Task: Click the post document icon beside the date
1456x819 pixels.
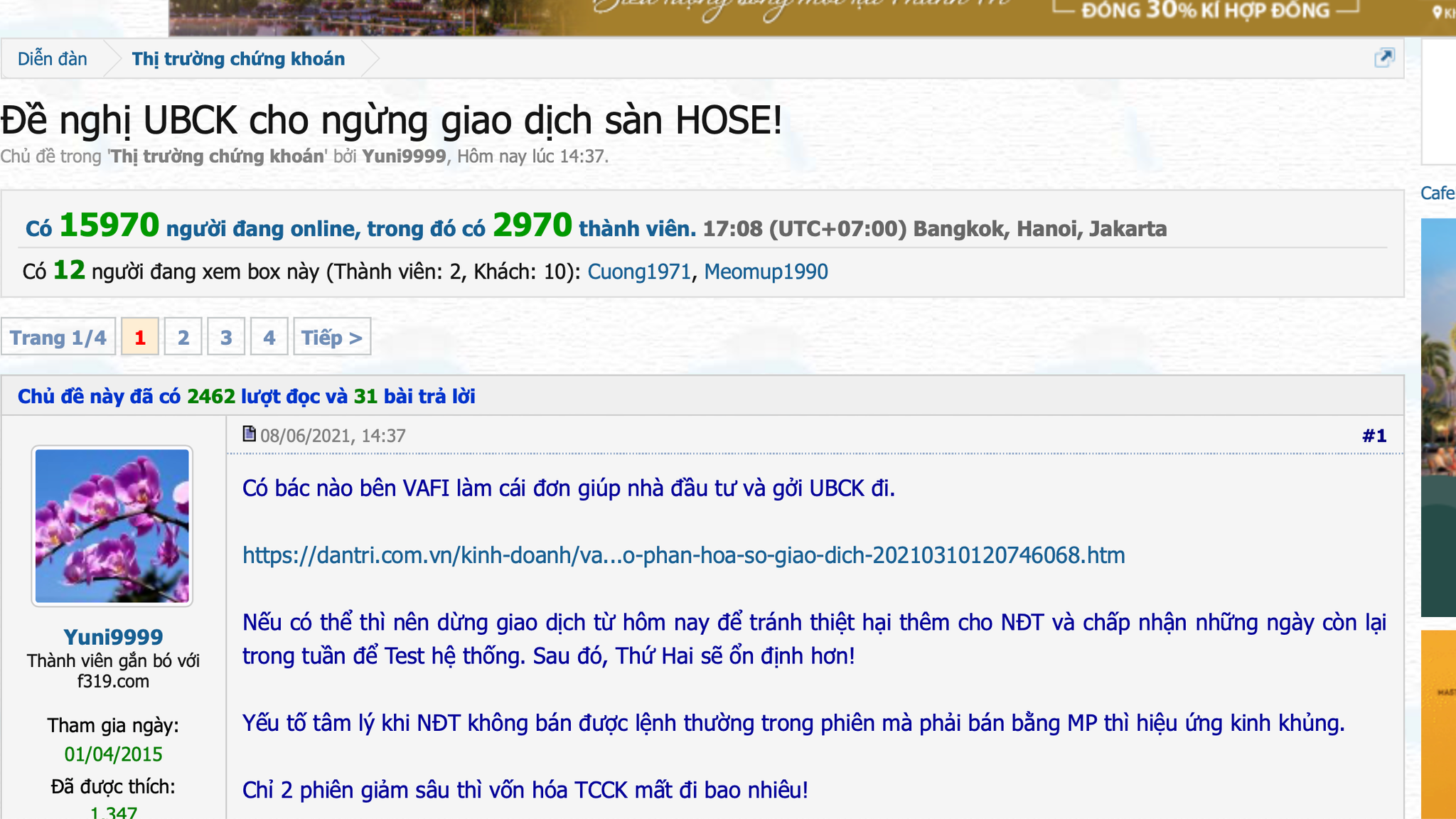Action: coord(249,434)
